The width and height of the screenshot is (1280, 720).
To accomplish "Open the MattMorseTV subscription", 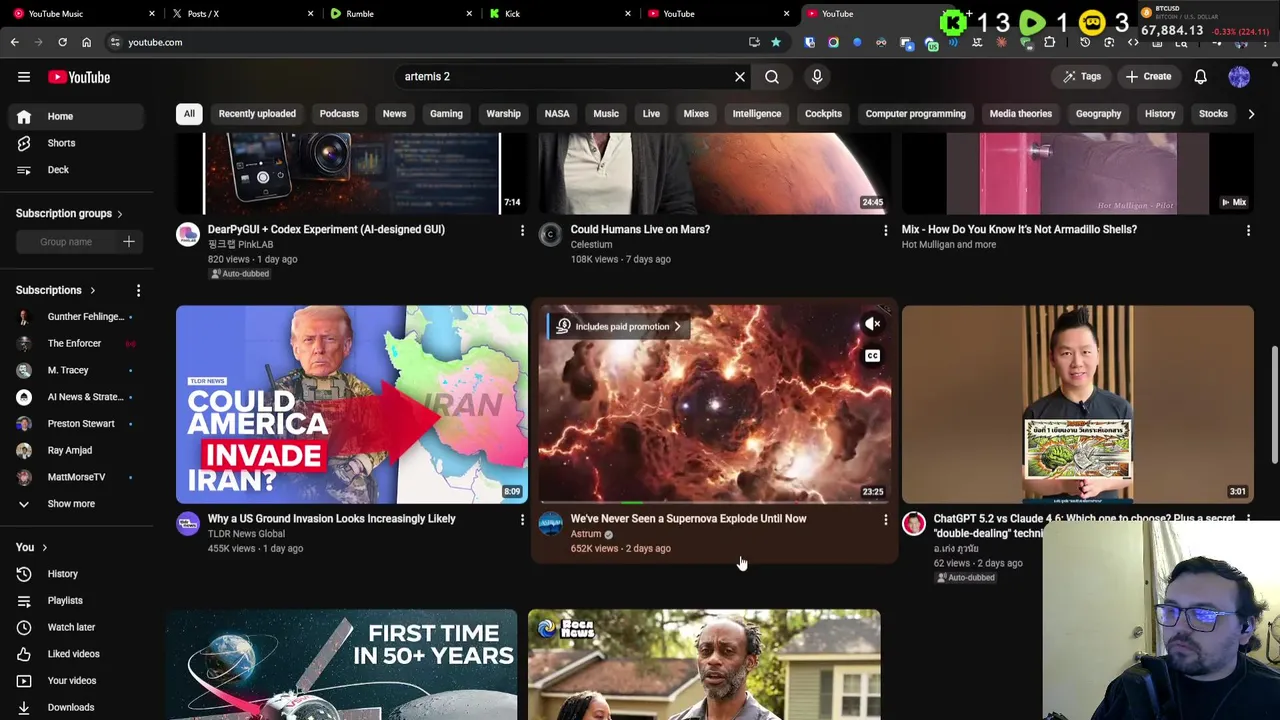I will coord(78,477).
